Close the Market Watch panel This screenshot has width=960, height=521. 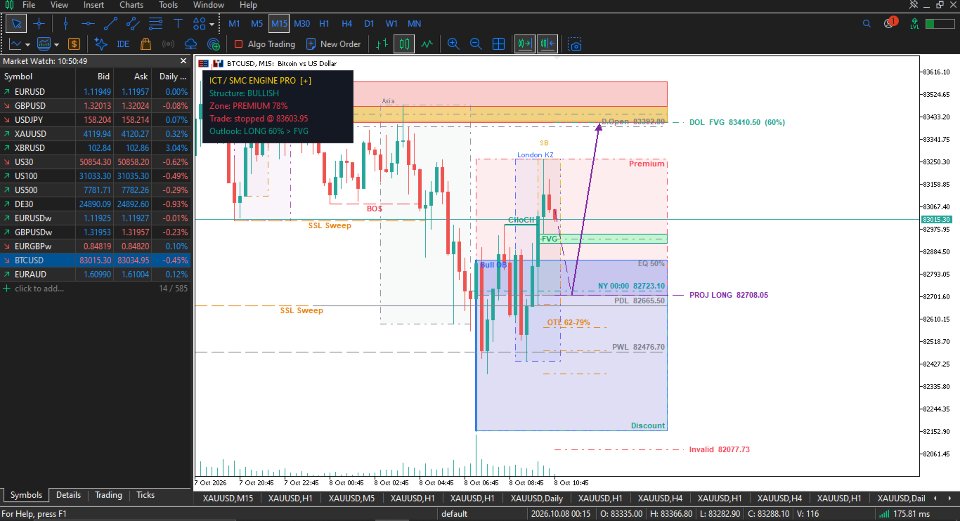pyautogui.click(x=183, y=61)
